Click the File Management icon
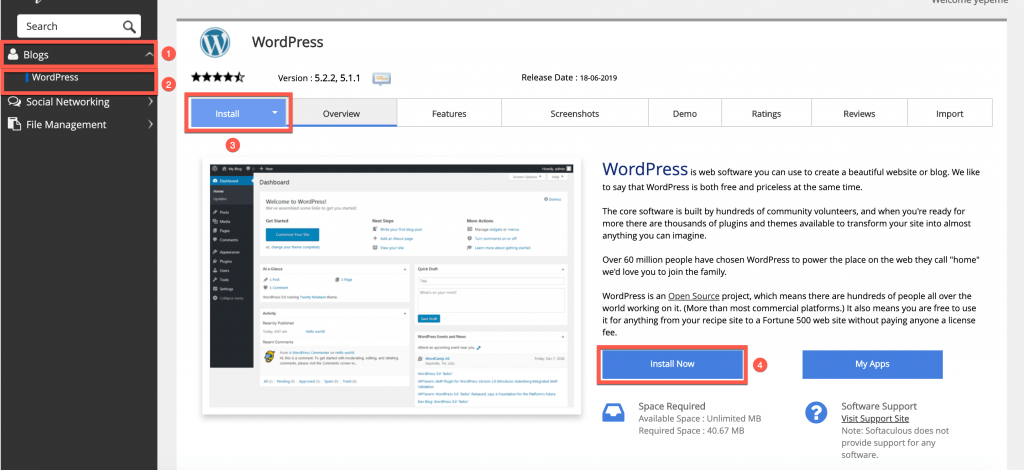 (15, 125)
